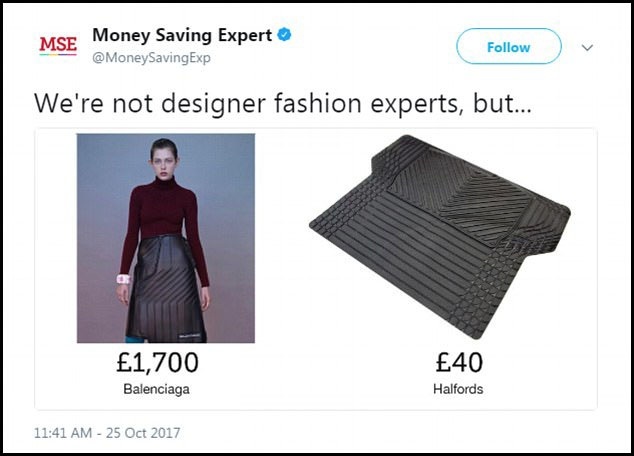Click the diagonal-ribbed section of car mat
Screen dimensions: 634x456
[x=457, y=198]
